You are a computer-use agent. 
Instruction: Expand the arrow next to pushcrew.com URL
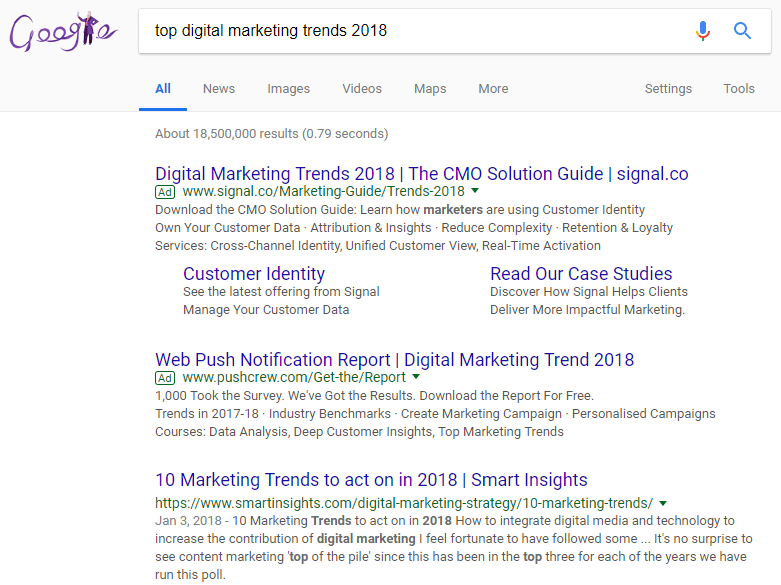(x=416, y=377)
